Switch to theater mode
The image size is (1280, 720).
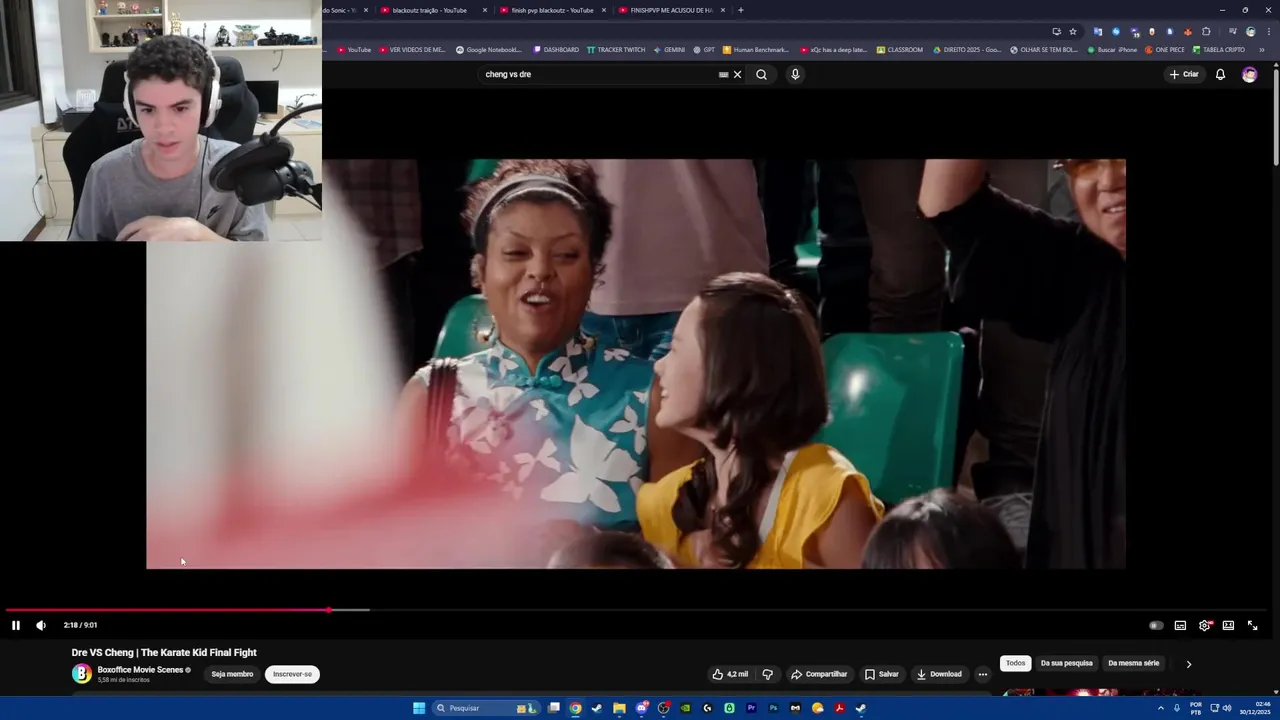(x=1228, y=625)
